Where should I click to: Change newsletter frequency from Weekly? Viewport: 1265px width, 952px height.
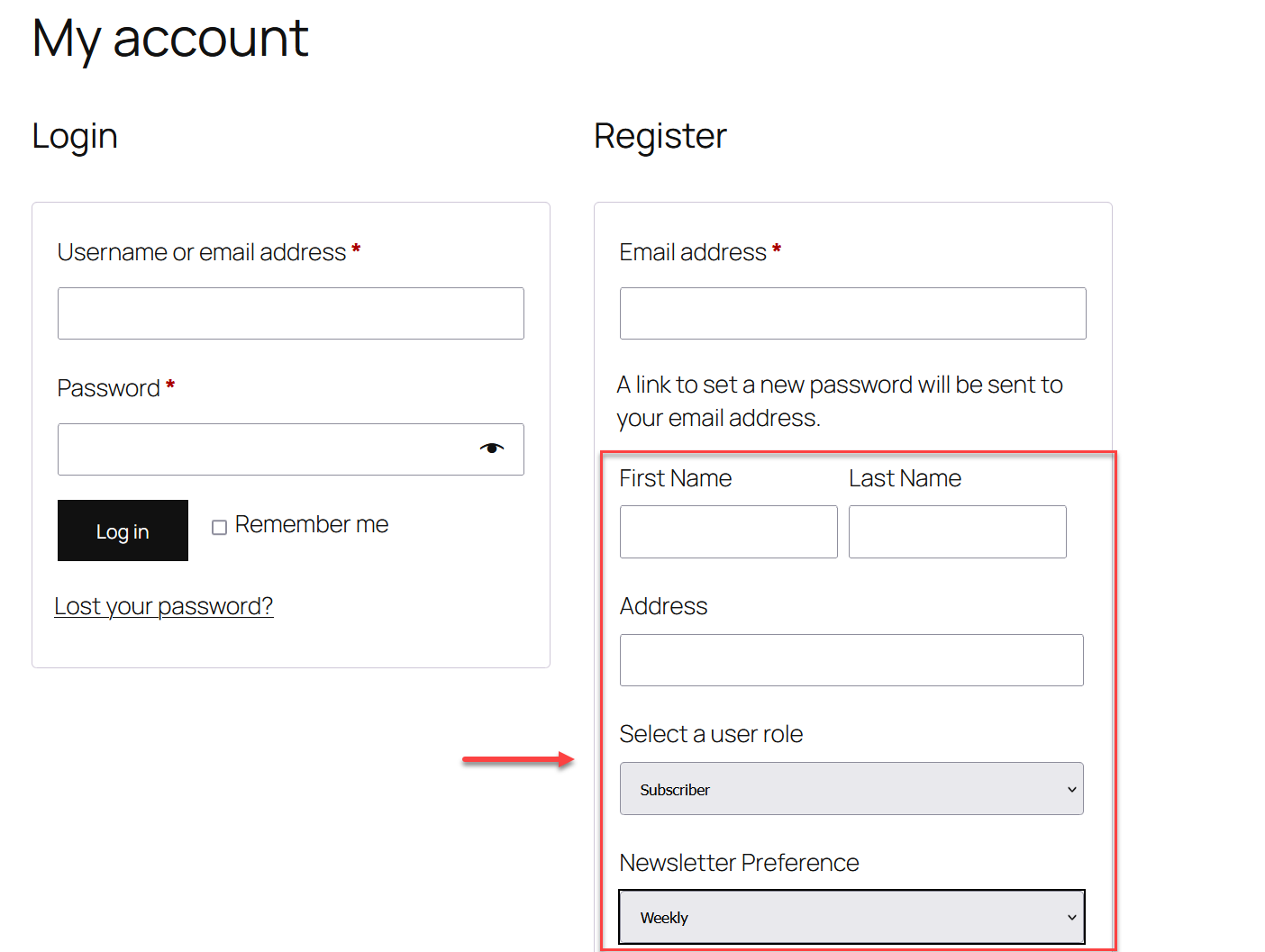pyautogui.click(x=851, y=916)
